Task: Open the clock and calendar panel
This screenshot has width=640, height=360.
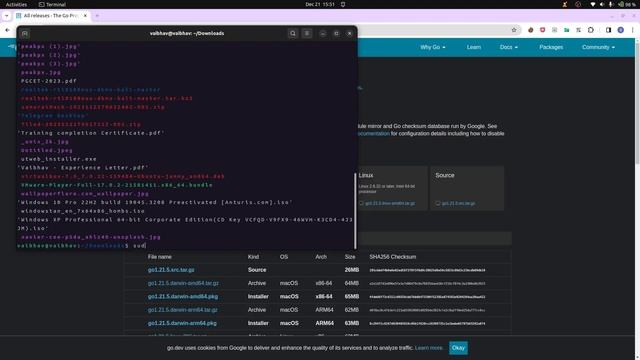Action: pyautogui.click(x=320, y=4)
